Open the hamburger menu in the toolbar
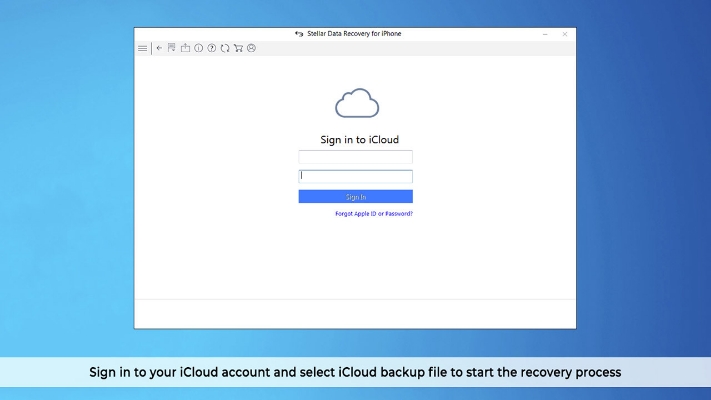The image size is (711, 400). [142, 48]
